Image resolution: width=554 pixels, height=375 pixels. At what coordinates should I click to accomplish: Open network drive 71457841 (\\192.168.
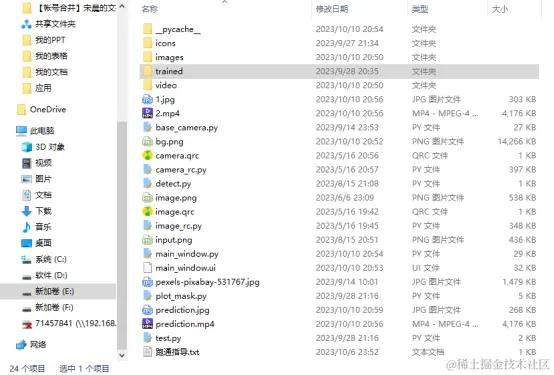pos(76,323)
